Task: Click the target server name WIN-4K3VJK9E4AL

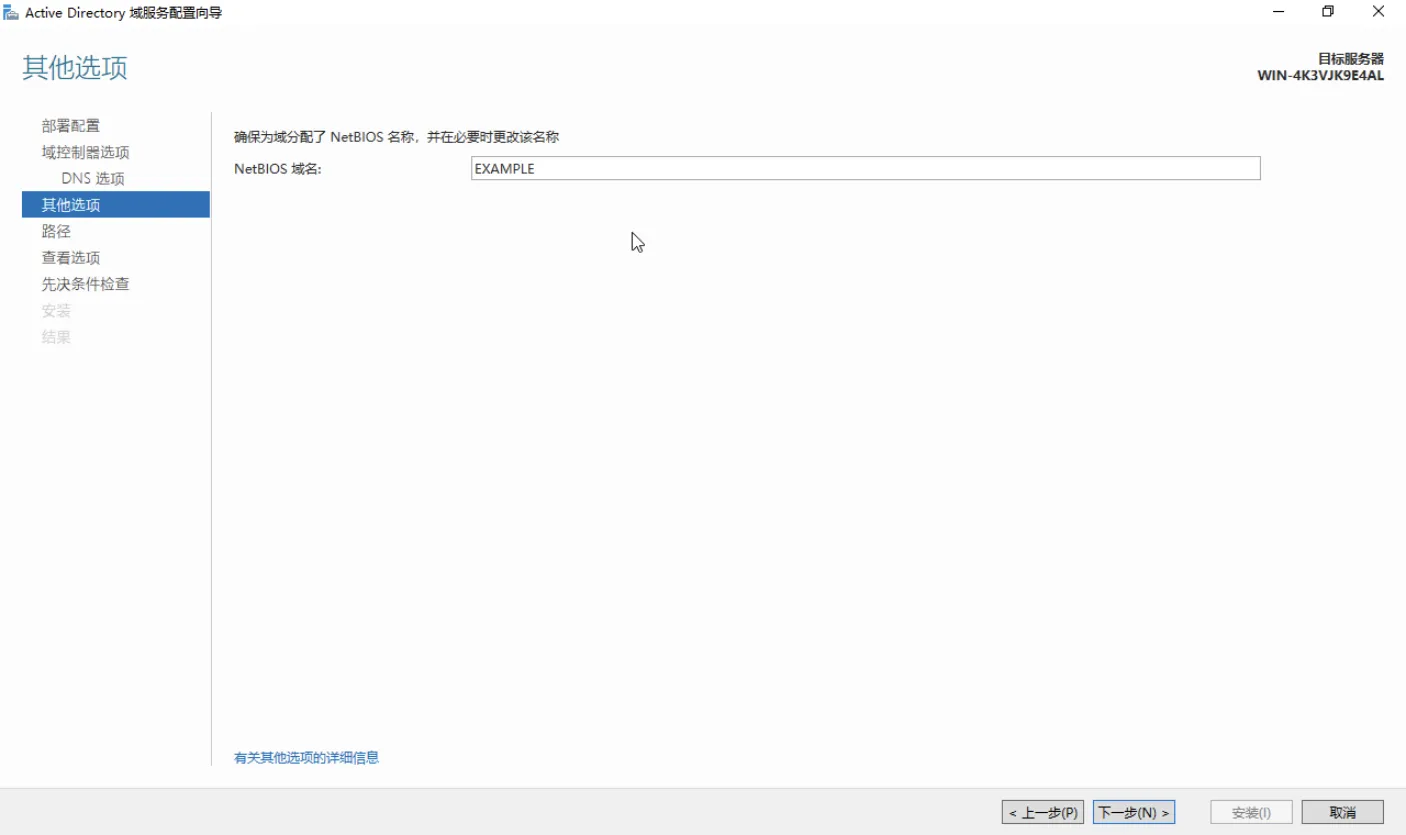Action: [x=1320, y=76]
